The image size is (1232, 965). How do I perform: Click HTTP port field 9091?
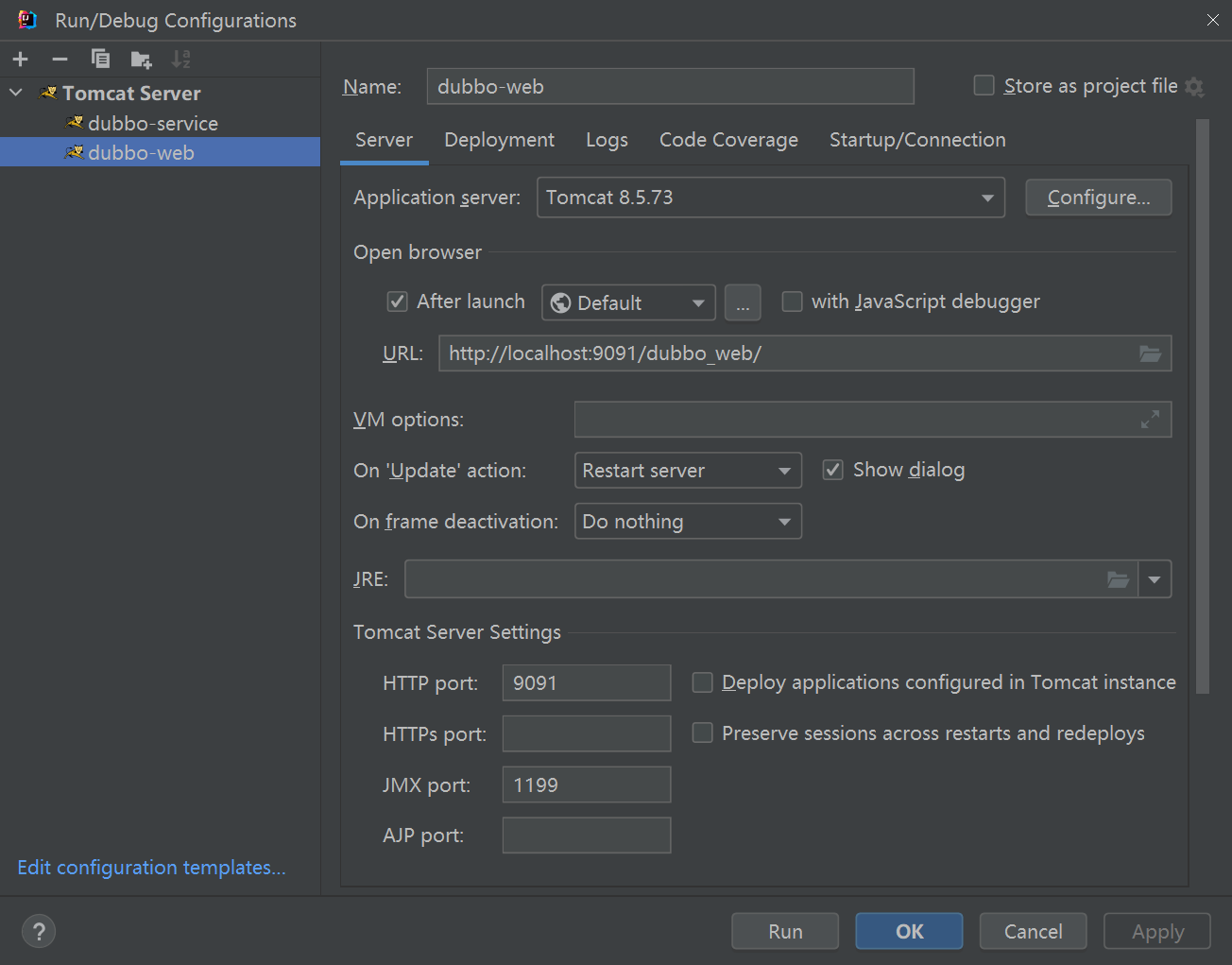[587, 682]
